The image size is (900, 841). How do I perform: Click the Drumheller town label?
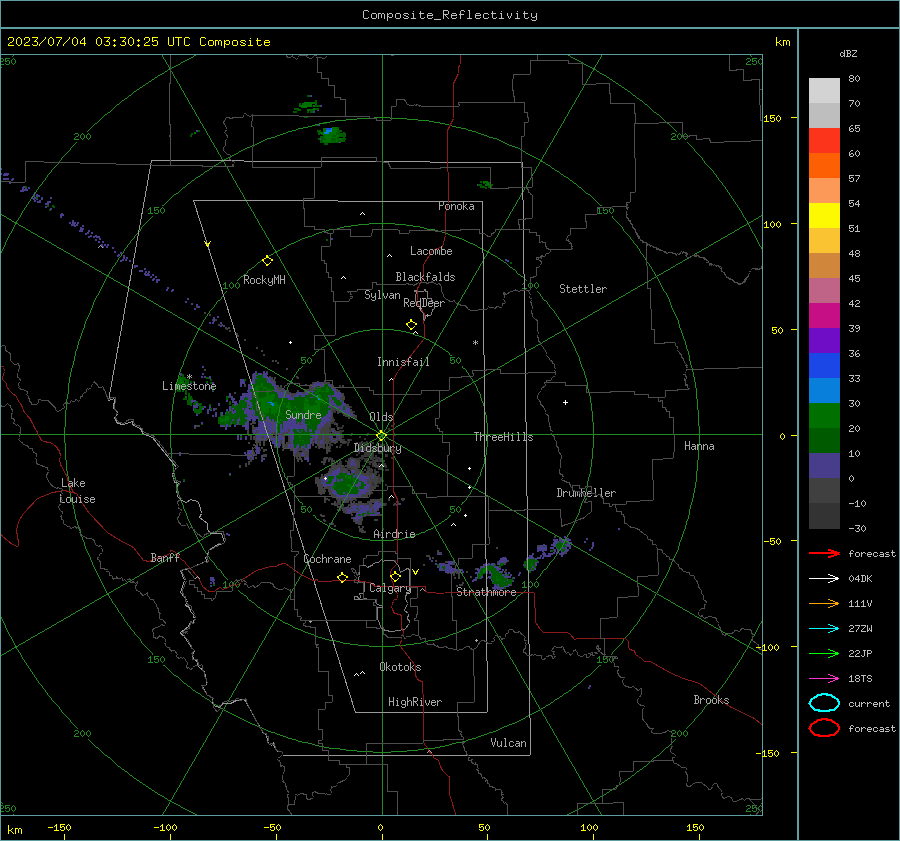point(586,493)
